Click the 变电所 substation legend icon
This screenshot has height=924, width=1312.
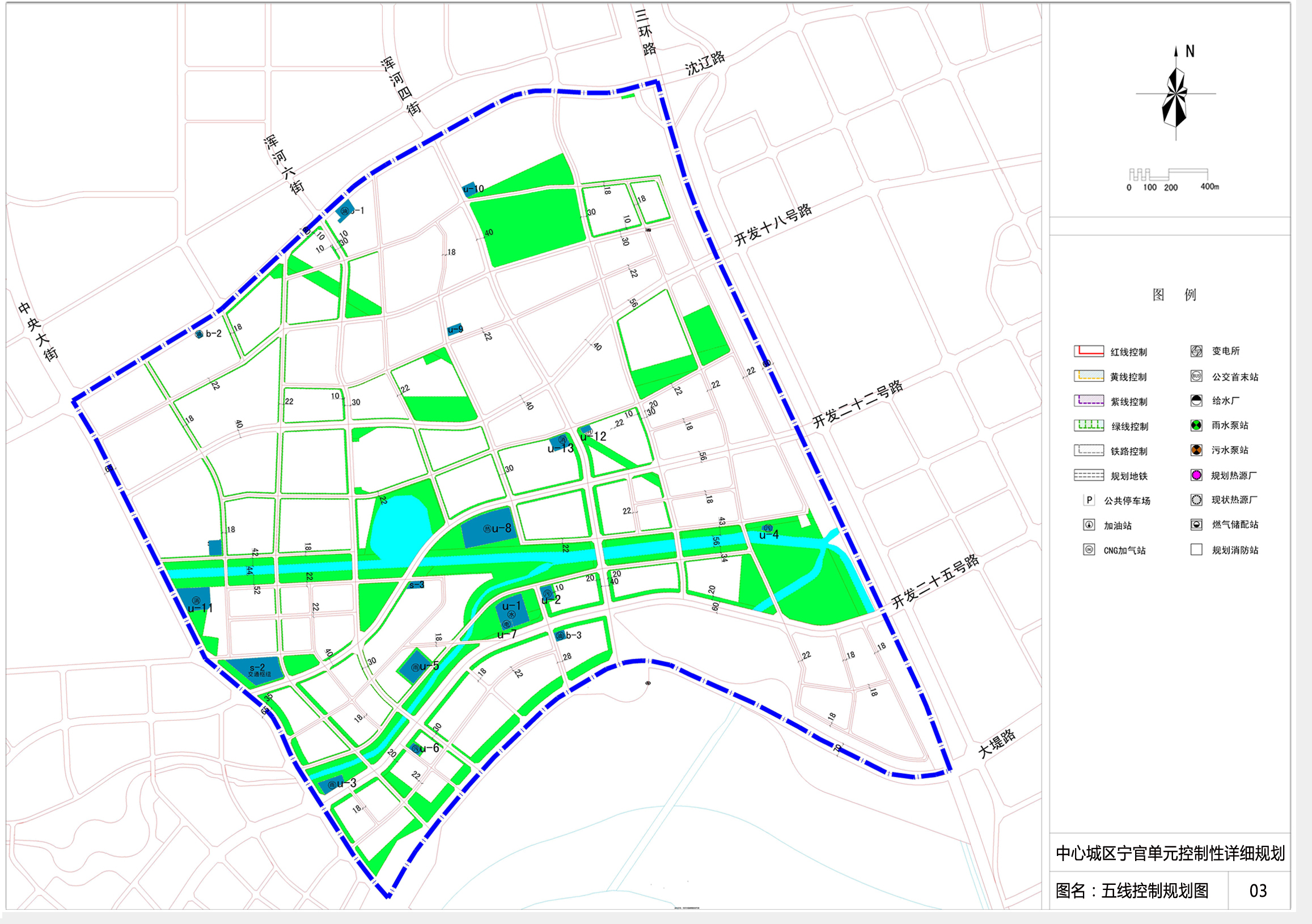(x=1196, y=351)
